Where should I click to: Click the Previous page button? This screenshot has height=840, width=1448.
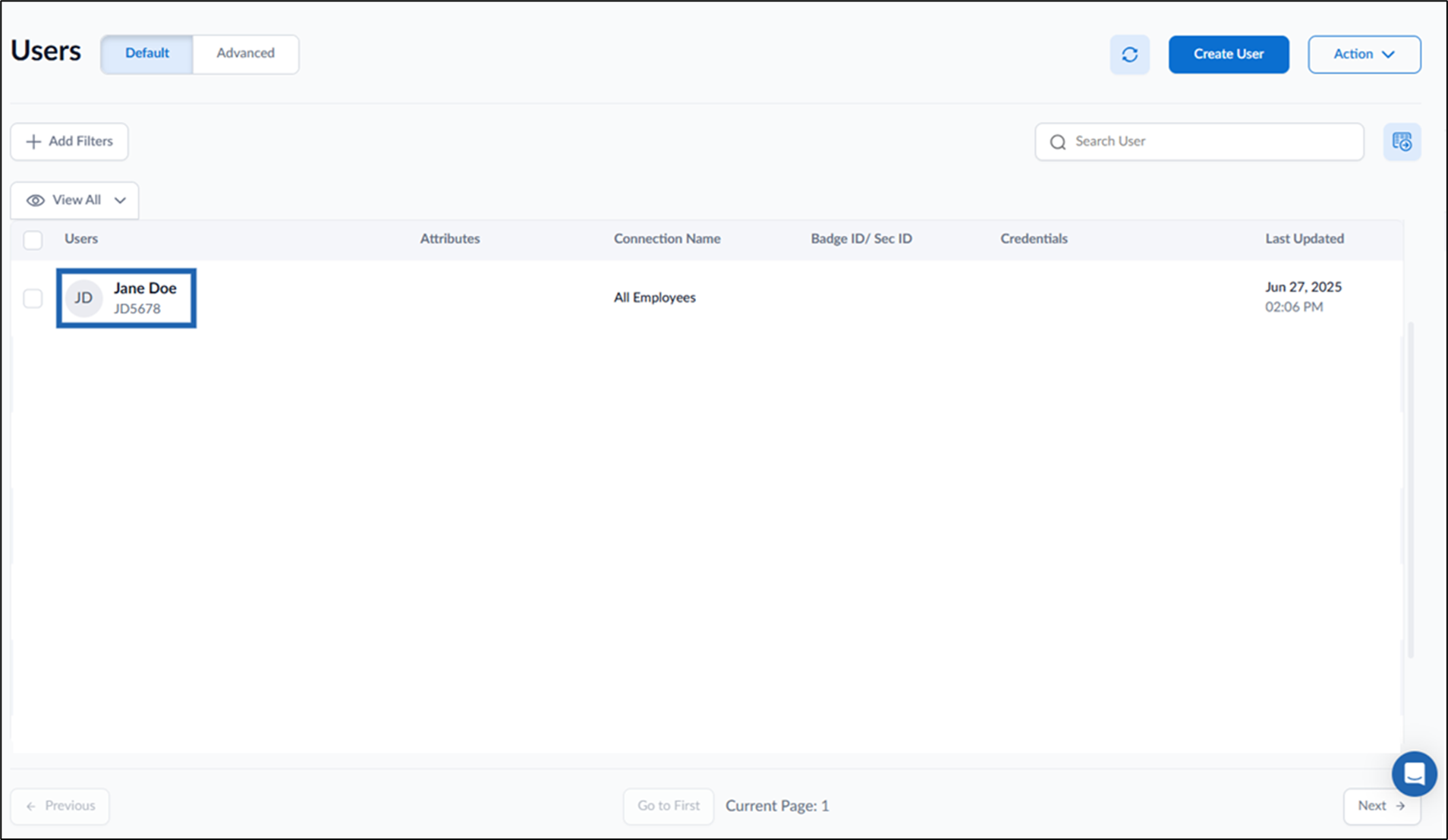pos(60,806)
